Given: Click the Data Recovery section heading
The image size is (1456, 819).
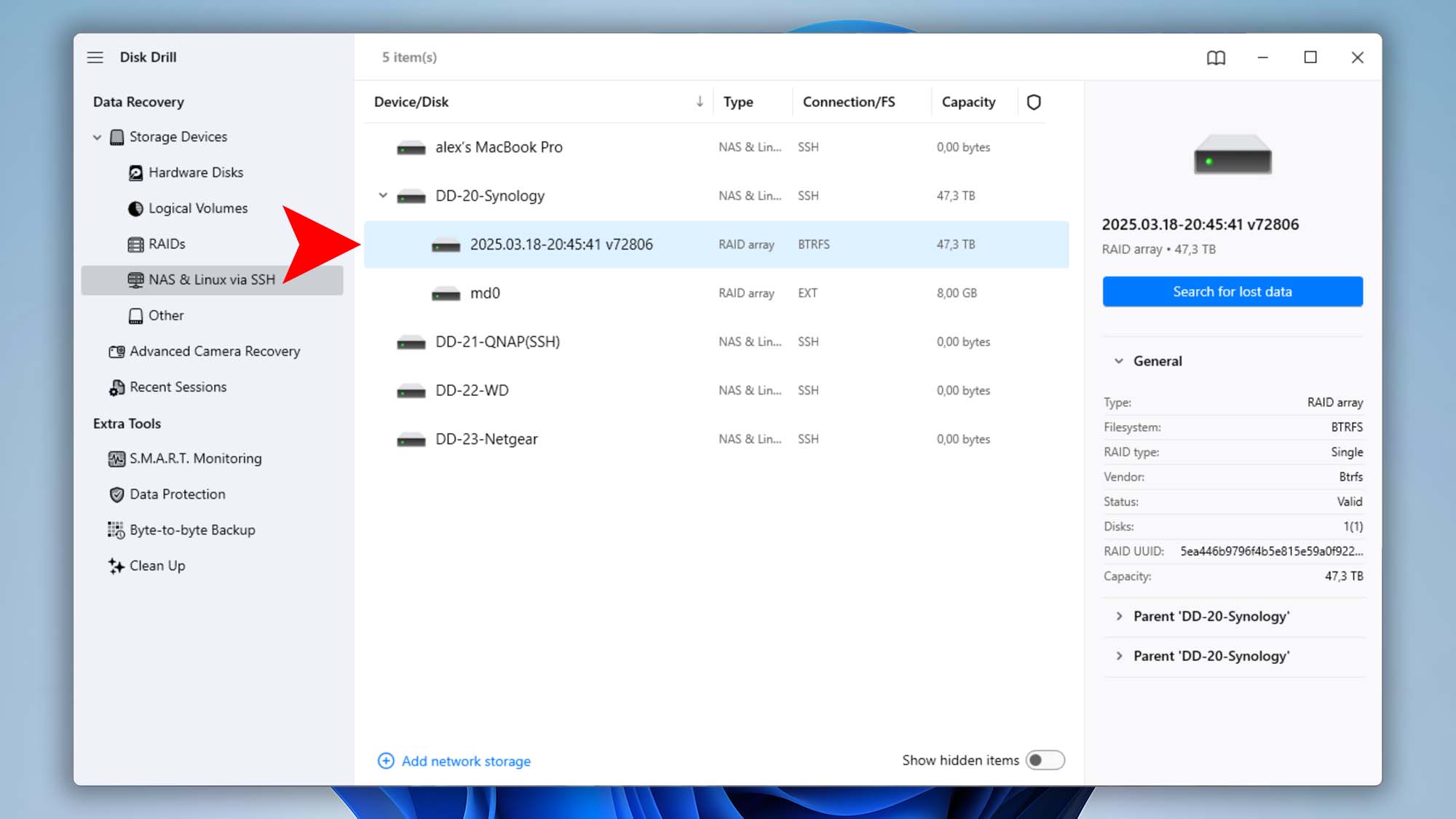Looking at the screenshot, I should [138, 102].
